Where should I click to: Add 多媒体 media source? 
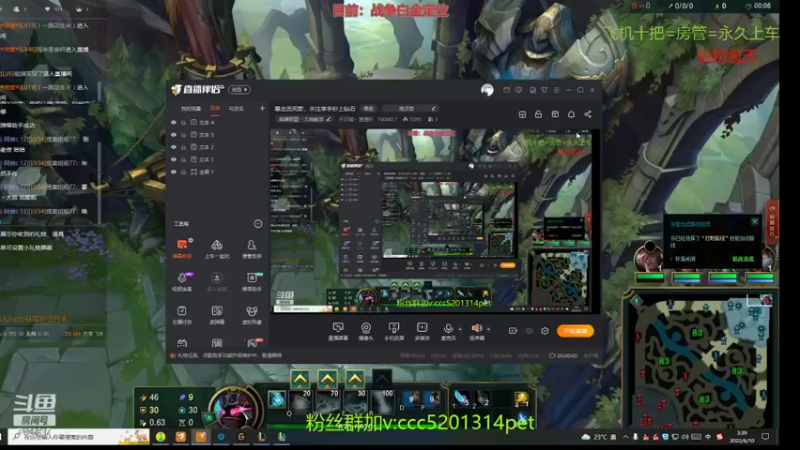pyautogui.click(x=422, y=331)
